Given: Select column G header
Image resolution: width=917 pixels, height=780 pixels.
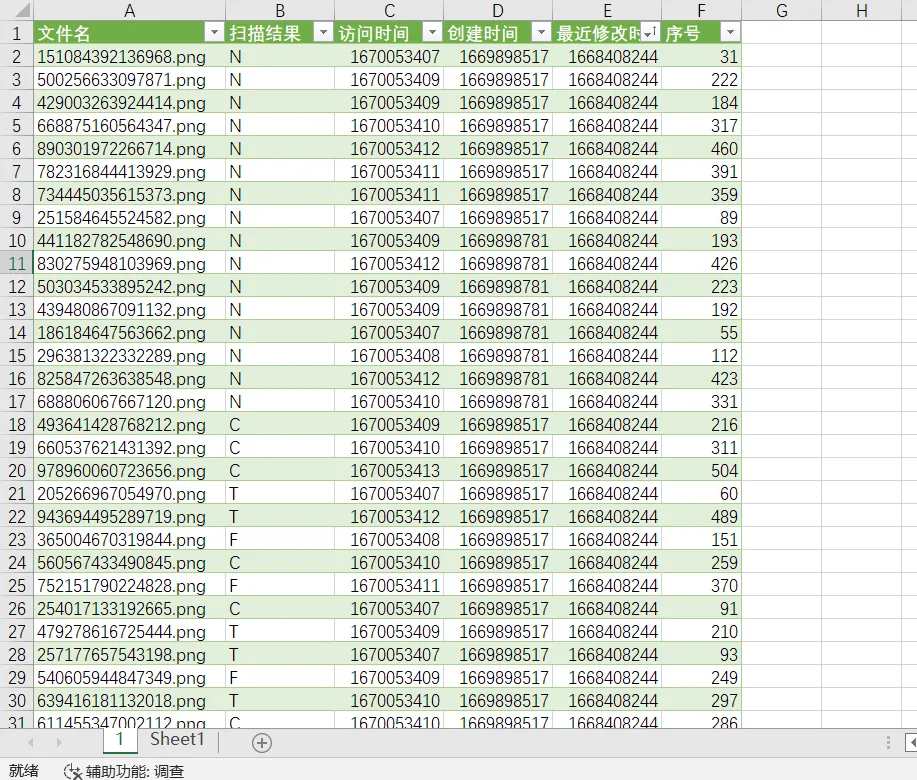Looking at the screenshot, I should tap(782, 10).
